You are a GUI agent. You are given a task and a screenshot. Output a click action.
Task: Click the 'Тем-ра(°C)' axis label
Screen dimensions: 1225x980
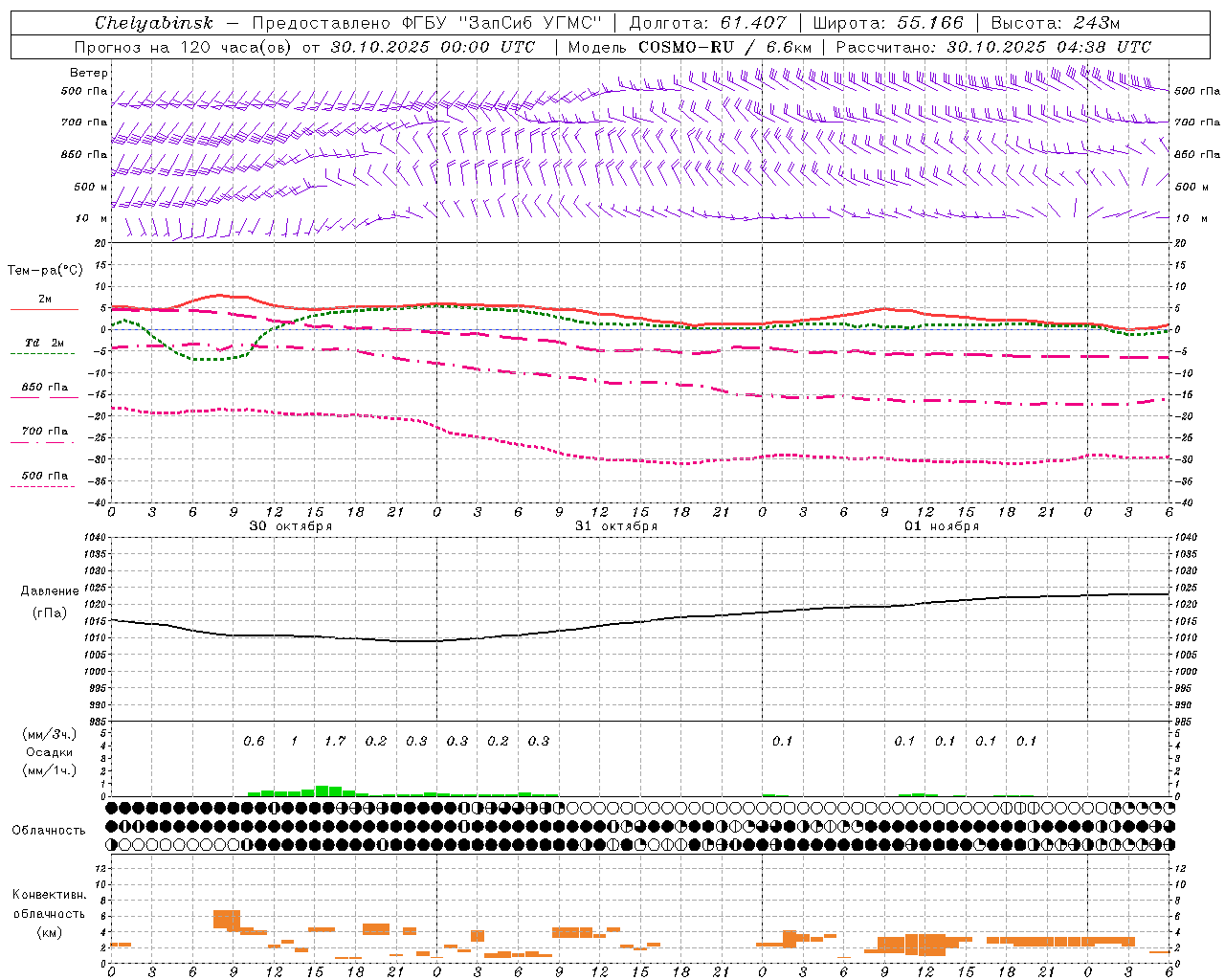(x=45, y=271)
